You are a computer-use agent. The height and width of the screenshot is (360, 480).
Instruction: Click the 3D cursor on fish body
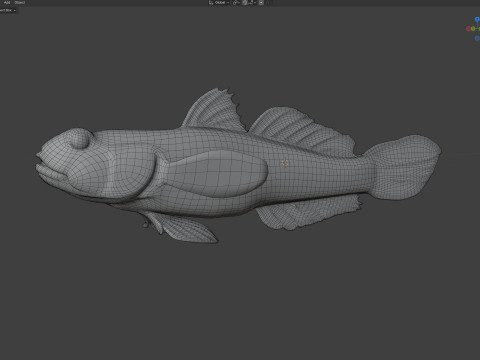(284, 163)
